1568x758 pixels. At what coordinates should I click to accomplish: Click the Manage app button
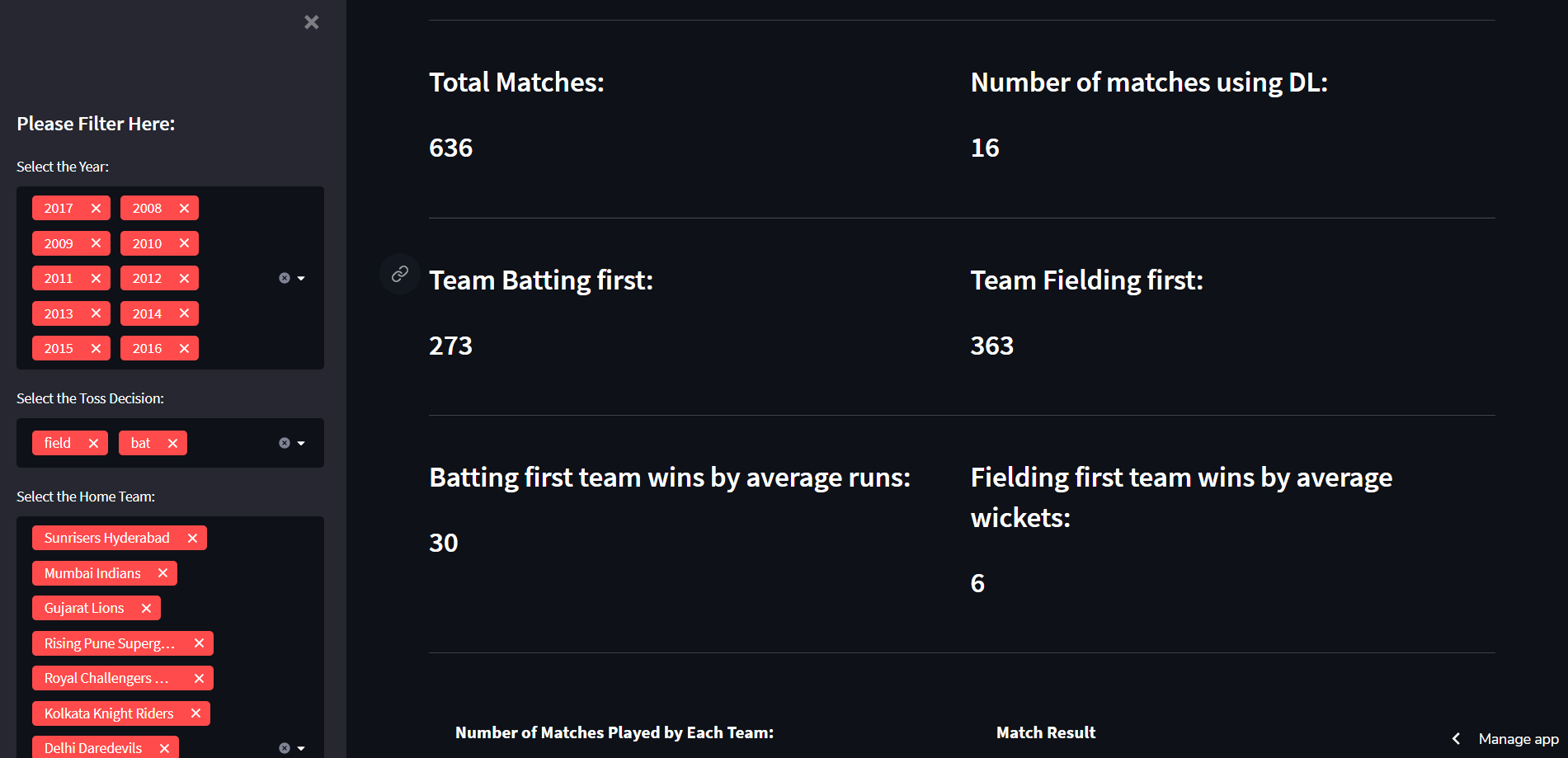[1519, 739]
